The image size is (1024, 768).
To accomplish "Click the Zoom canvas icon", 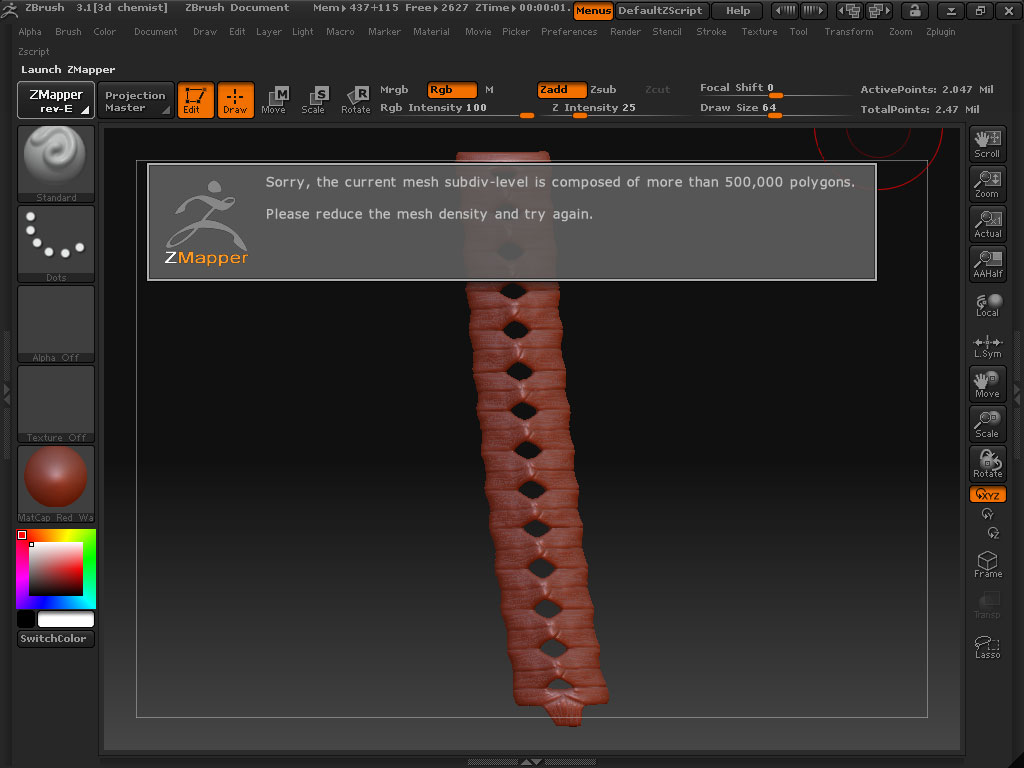I will click(987, 184).
